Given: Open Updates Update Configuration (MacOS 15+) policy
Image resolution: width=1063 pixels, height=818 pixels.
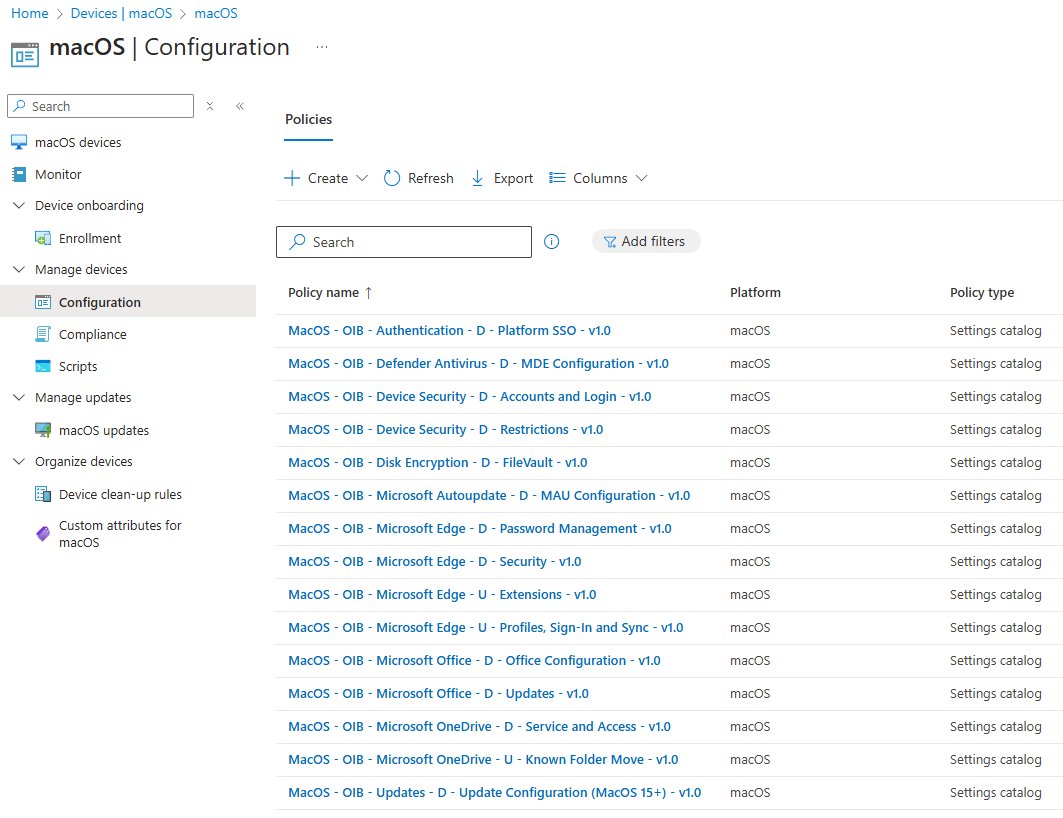Looking at the screenshot, I should coord(495,793).
